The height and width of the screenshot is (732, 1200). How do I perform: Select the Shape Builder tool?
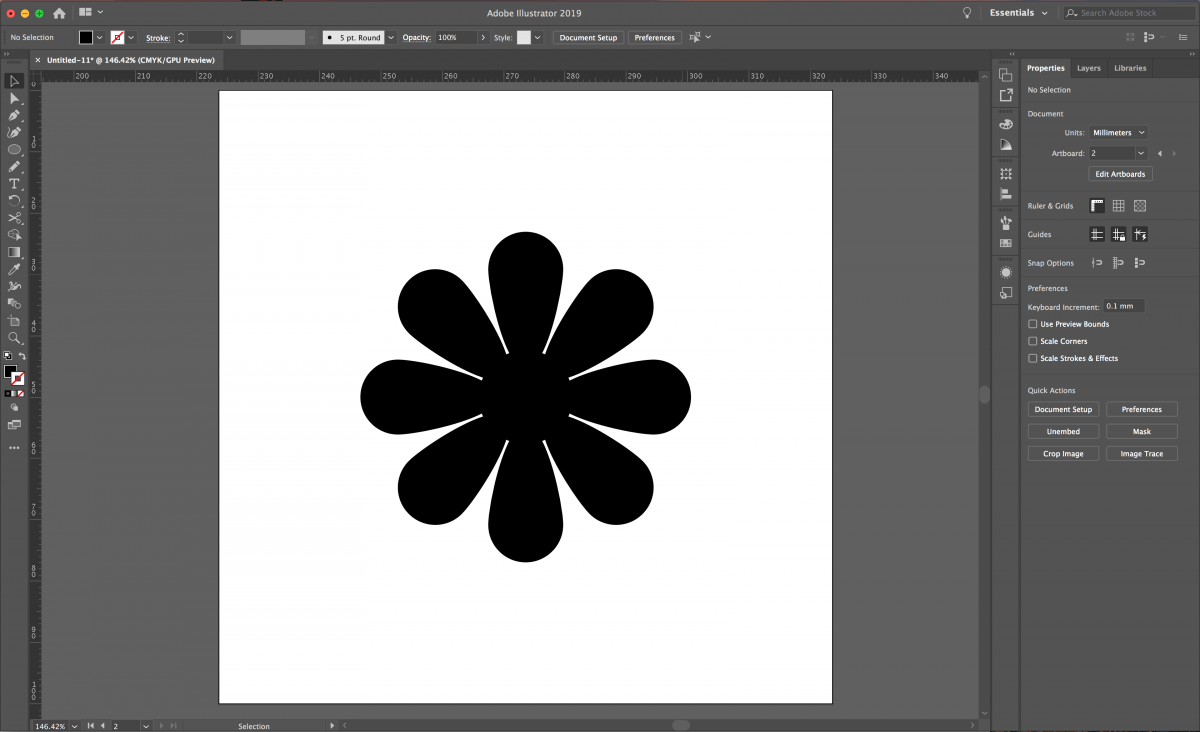pyautogui.click(x=14, y=235)
